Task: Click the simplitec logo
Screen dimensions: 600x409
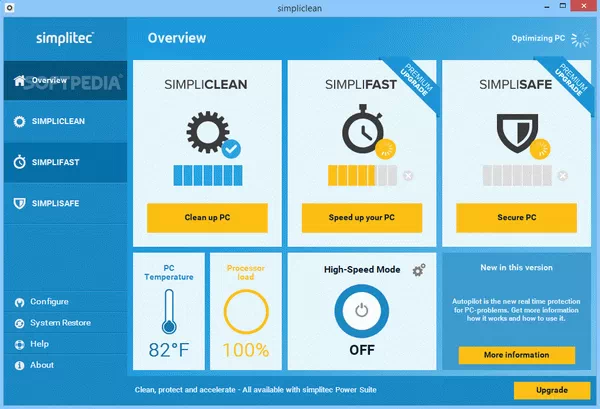Action: pyautogui.click(x=65, y=38)
